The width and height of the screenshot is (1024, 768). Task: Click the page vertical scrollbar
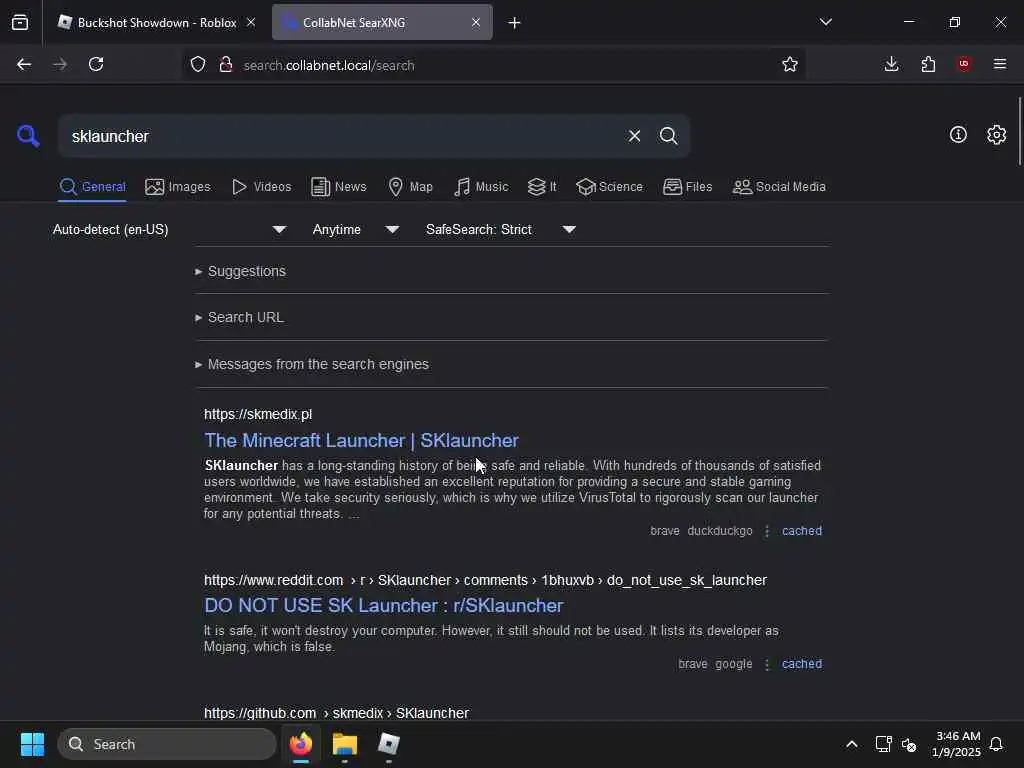click(x=1019, y=131)
